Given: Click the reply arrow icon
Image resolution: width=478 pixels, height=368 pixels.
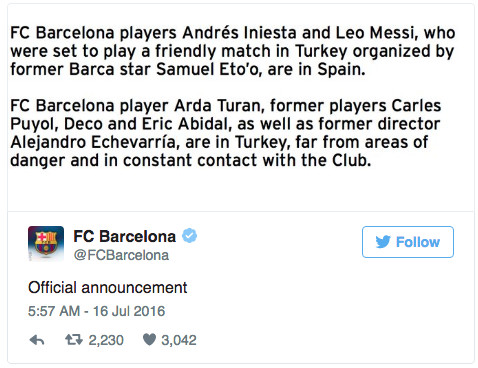Looking at the screenshot, I should tap(37, 340).
